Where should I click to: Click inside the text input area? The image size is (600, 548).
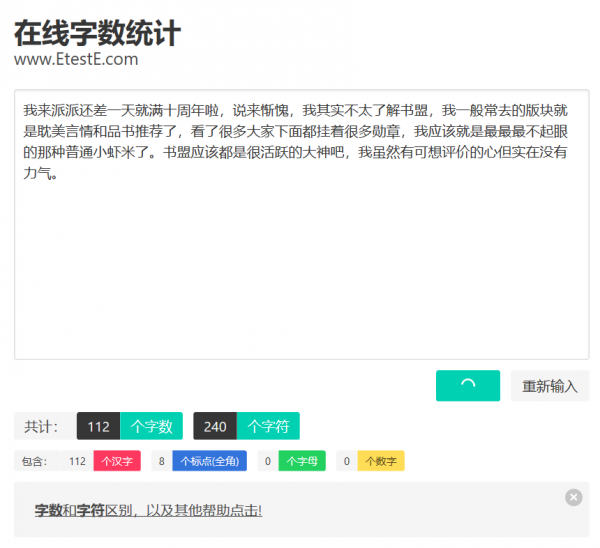coord(302,225)
